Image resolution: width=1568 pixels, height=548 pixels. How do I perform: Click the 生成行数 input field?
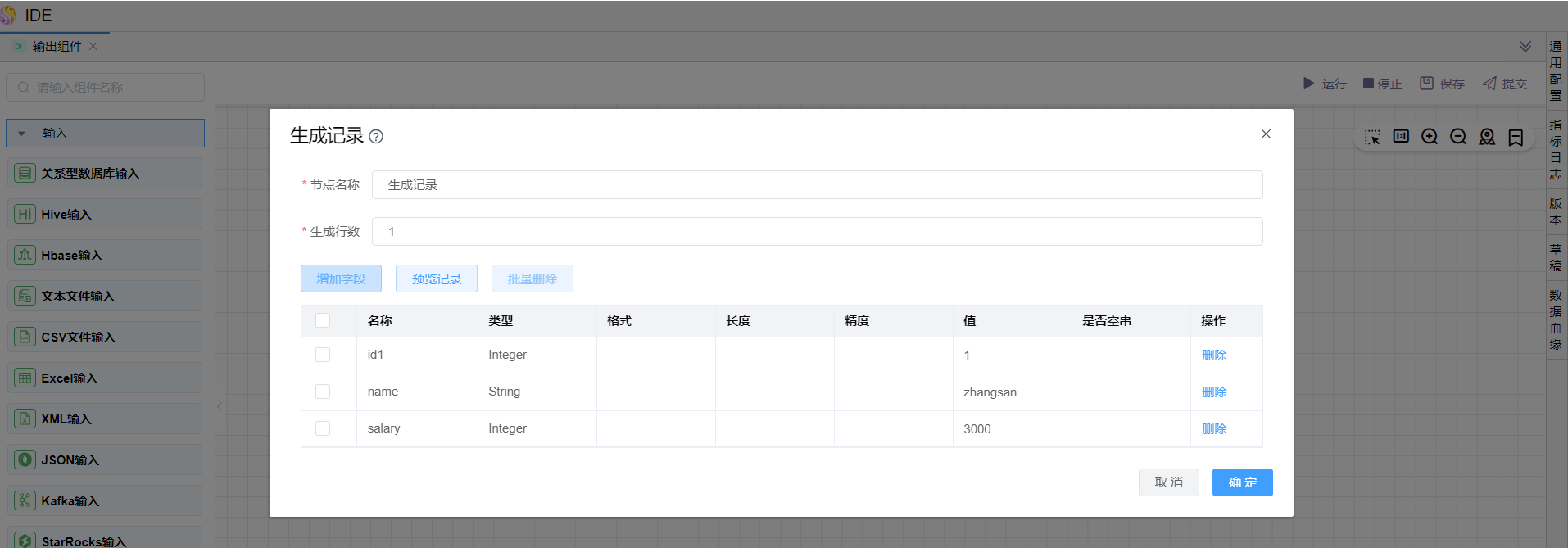817,232
